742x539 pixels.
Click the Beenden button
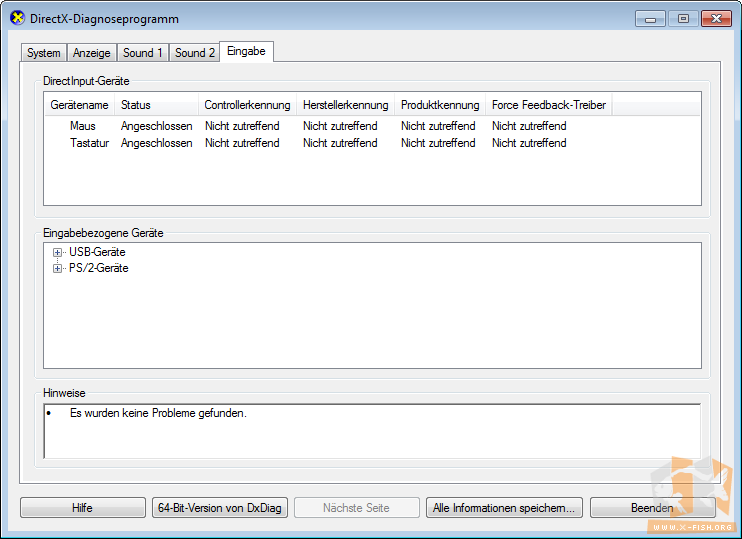[652, 508]
